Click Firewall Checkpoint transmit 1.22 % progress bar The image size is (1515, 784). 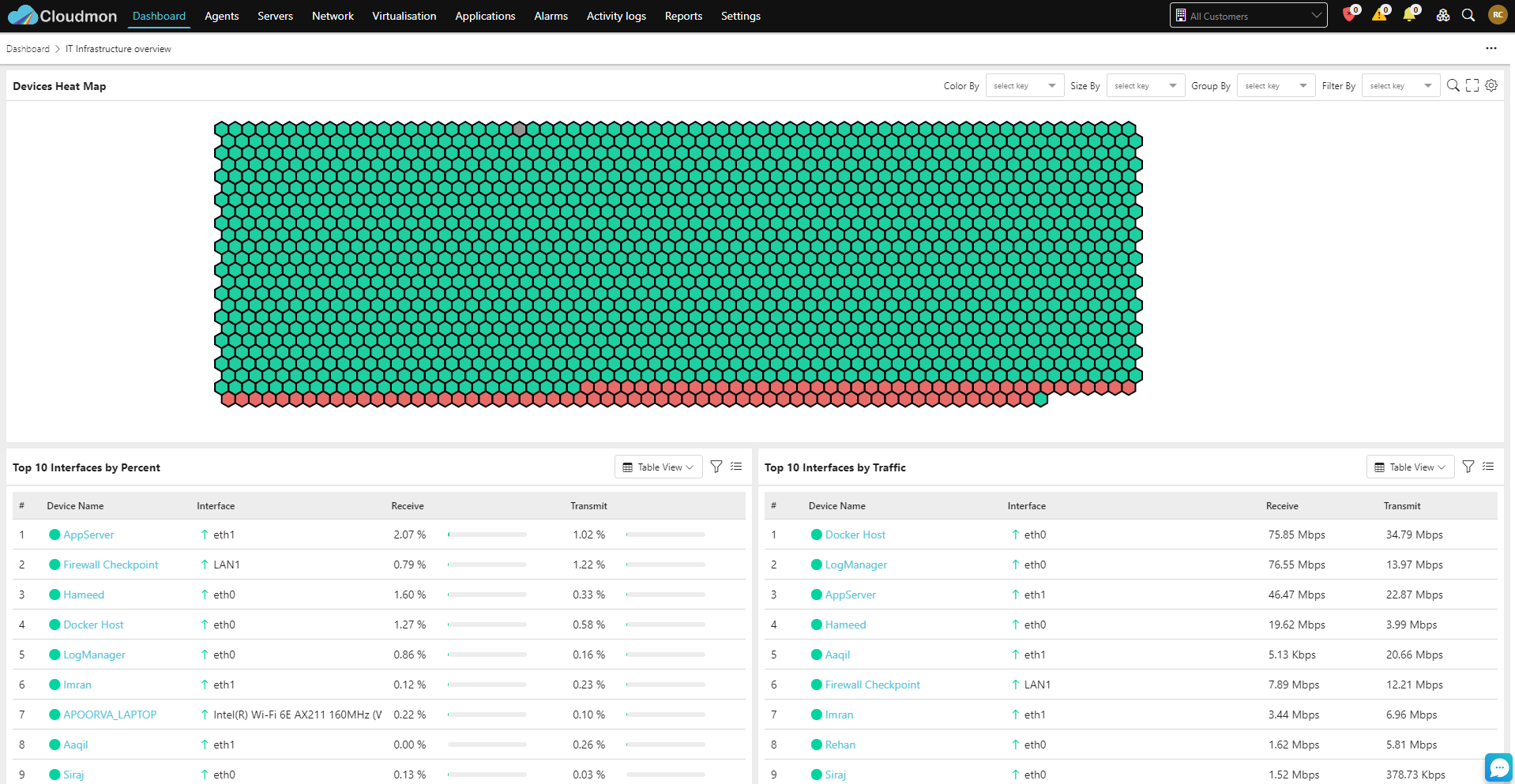[666, 565]
